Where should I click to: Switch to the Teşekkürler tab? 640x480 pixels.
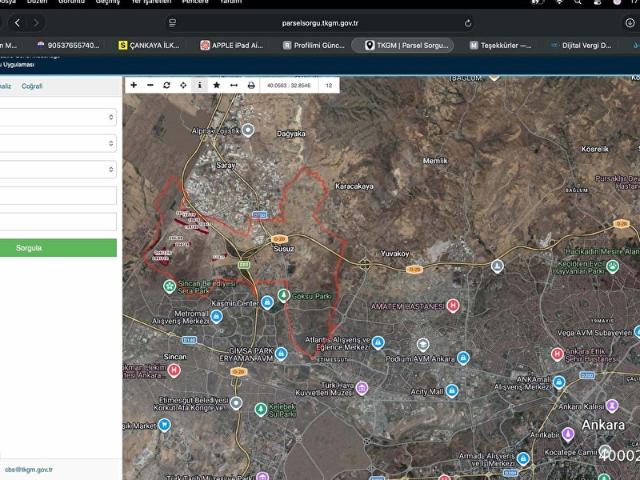pos(500,45)
